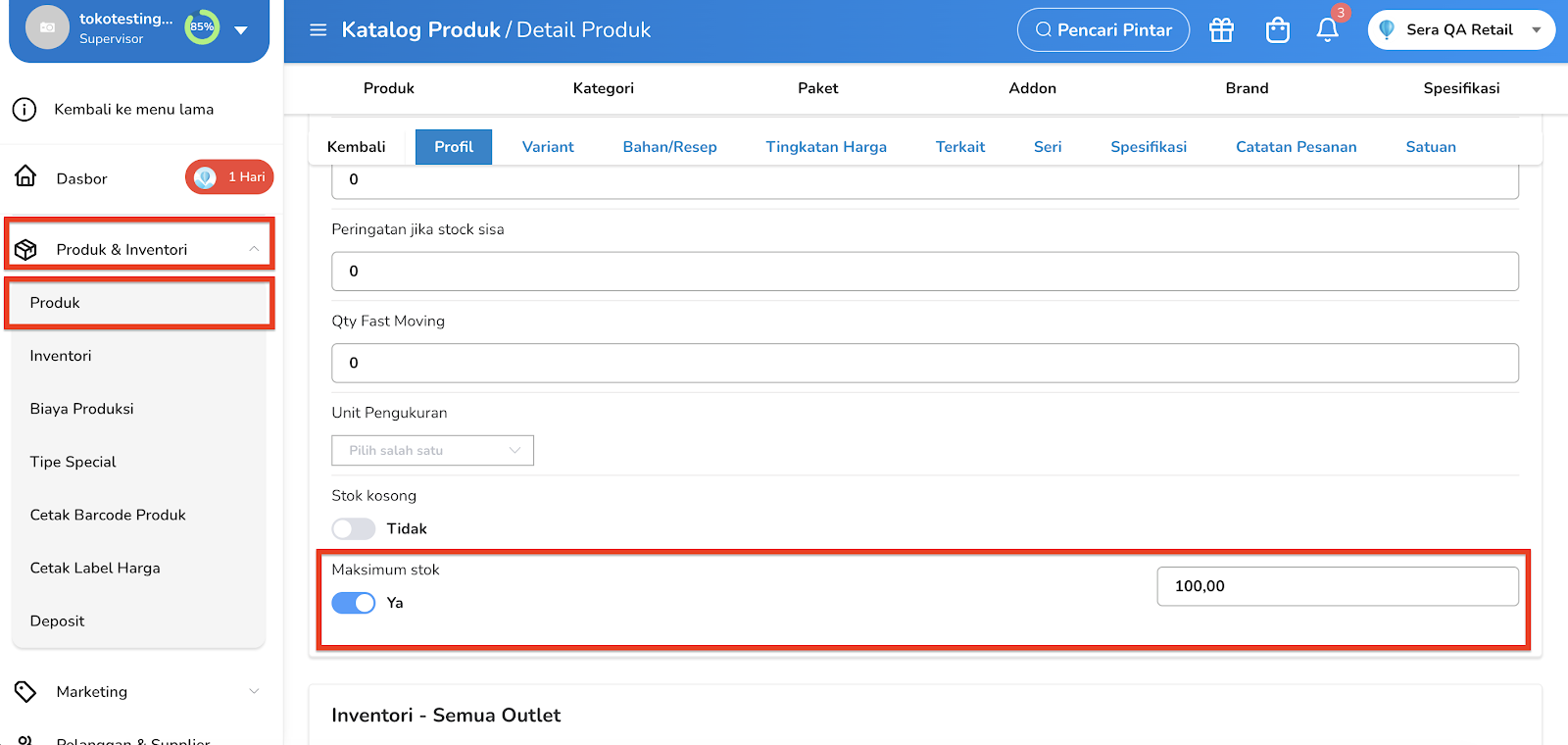Screen dimensions: 1568x745
Task: Click the Qty Fast Moving input field
Action: [x=925, y=363]
